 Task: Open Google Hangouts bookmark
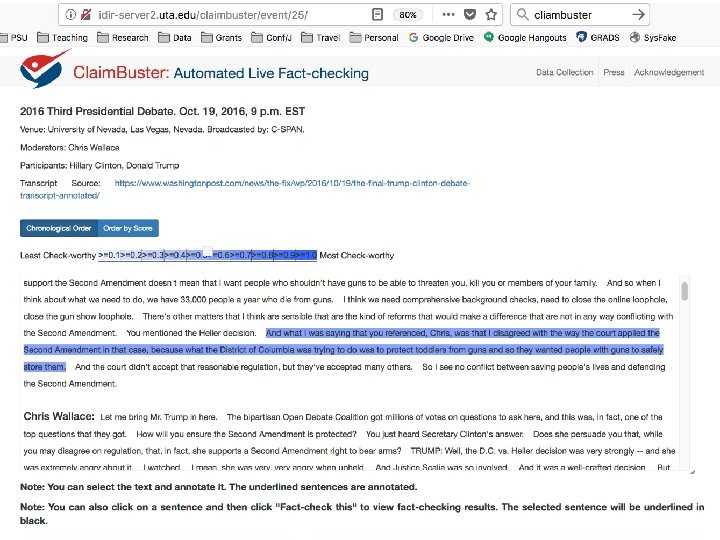[x=525, y=38]
